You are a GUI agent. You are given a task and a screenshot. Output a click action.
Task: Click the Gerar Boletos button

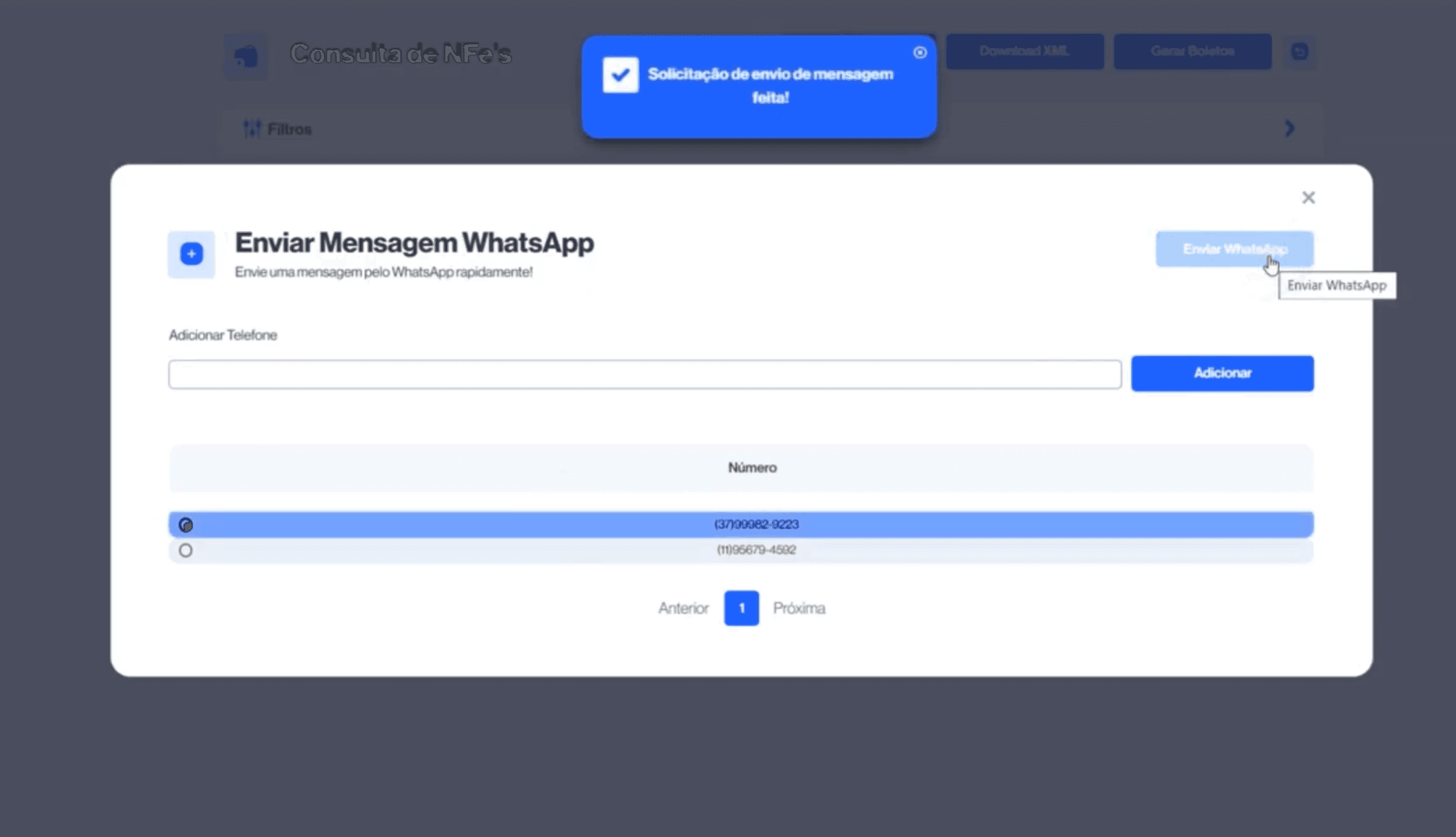point(1192,51)
